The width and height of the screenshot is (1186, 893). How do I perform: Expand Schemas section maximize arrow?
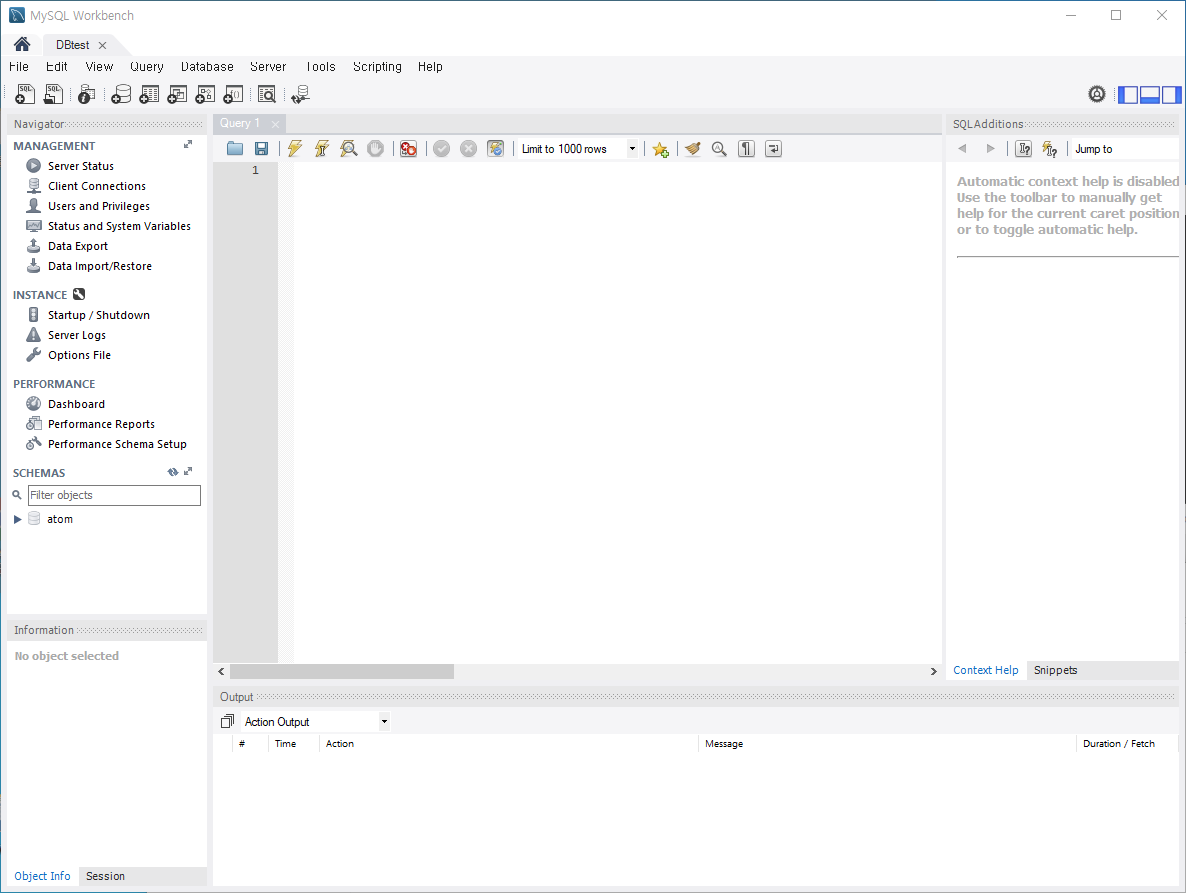tap(188, 471)
